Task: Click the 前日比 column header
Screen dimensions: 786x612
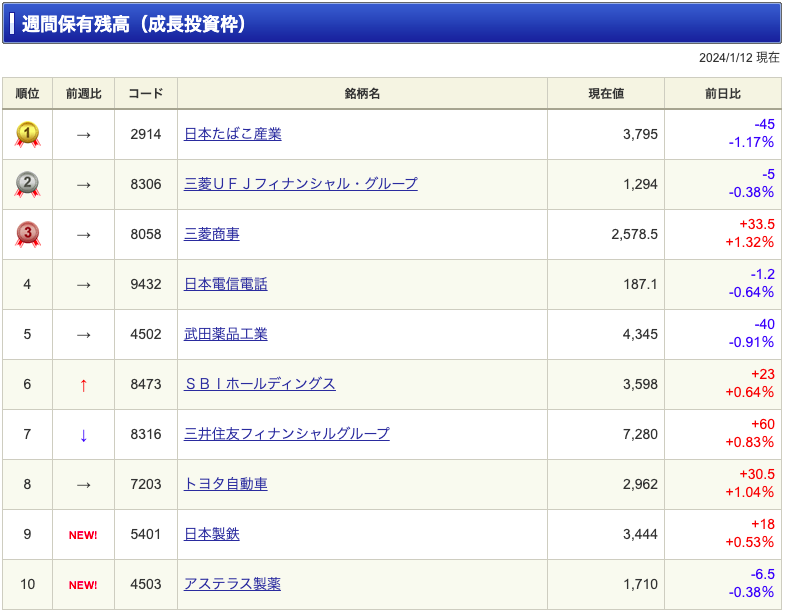Action: tap(723, 94)
